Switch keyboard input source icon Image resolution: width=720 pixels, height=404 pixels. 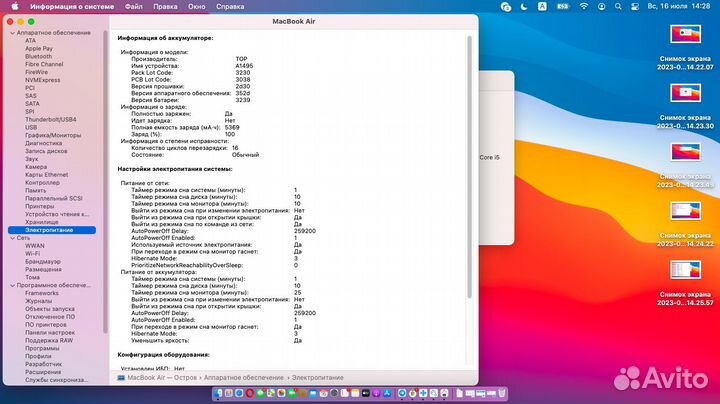[x=542, y=6]
